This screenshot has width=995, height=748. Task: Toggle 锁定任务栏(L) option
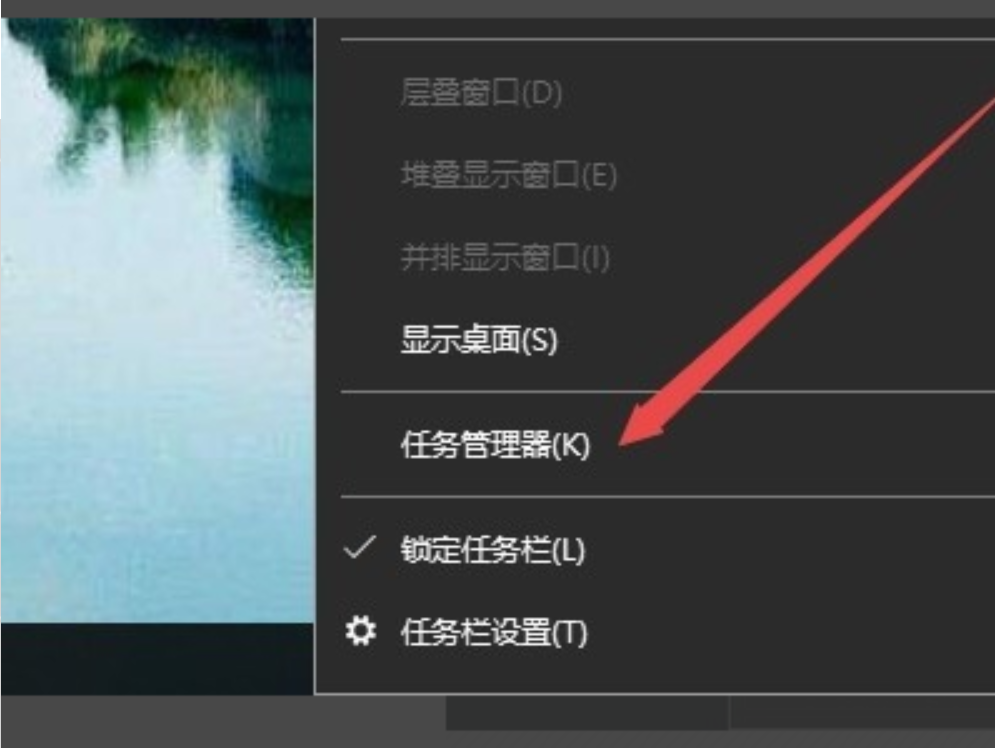point(492,549)
